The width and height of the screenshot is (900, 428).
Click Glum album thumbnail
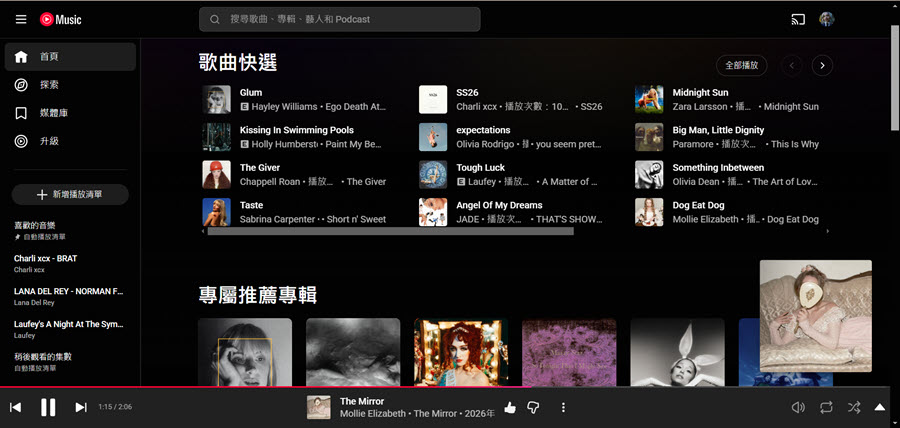point(216,99)
